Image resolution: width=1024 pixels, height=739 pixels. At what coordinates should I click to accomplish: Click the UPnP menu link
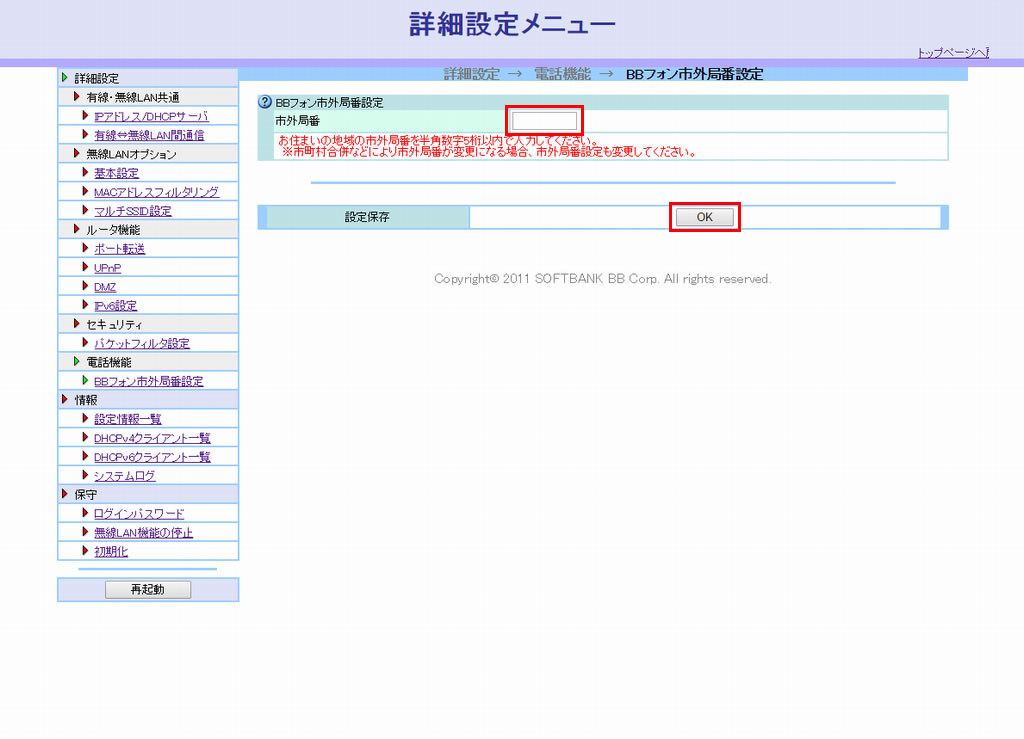tap(107, 268)
